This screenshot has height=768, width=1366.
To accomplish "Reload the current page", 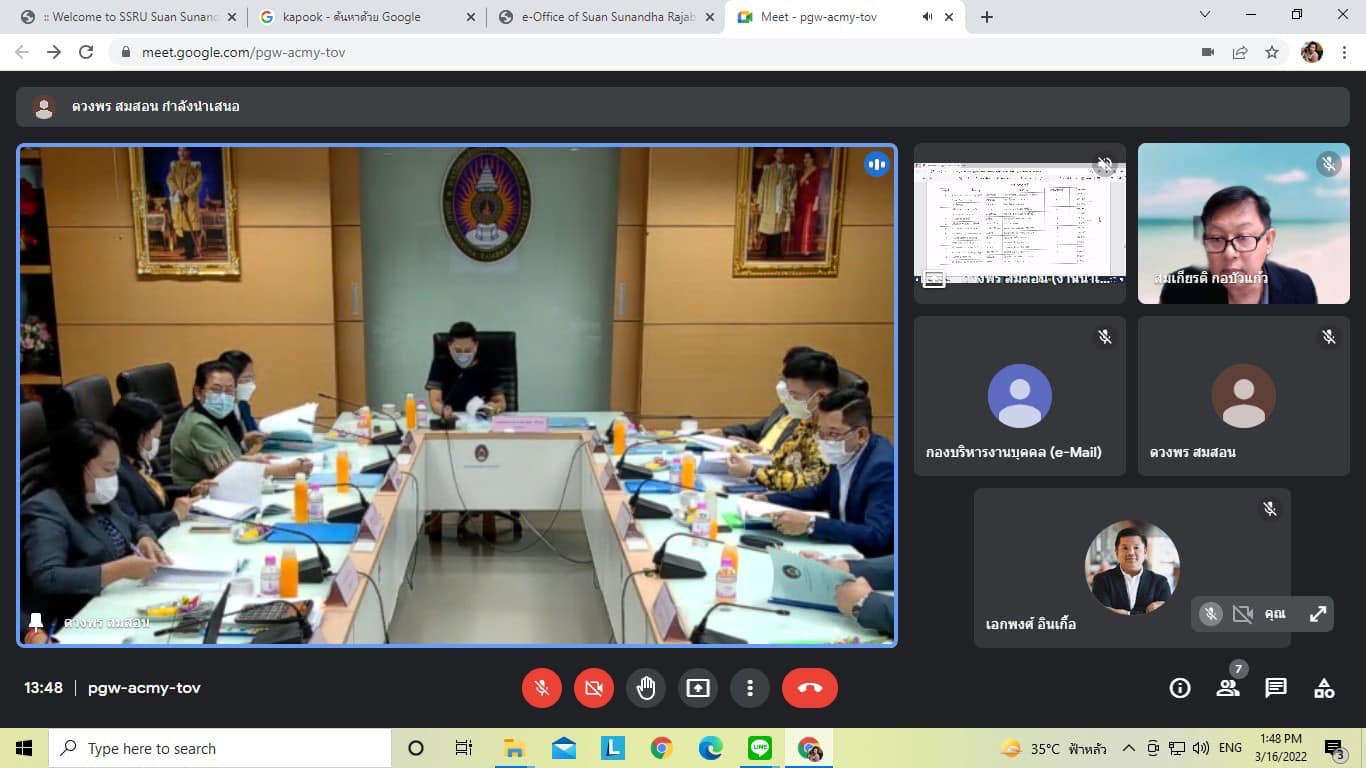I will [x=86, y=52].
